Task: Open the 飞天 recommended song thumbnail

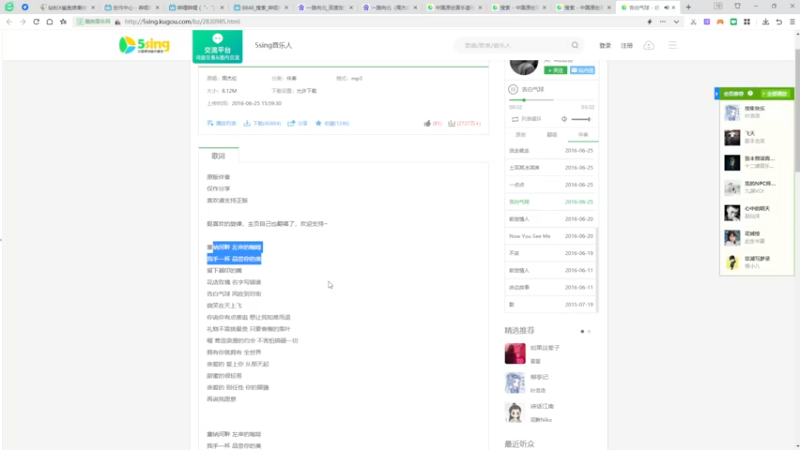Action: pos(732,137)
